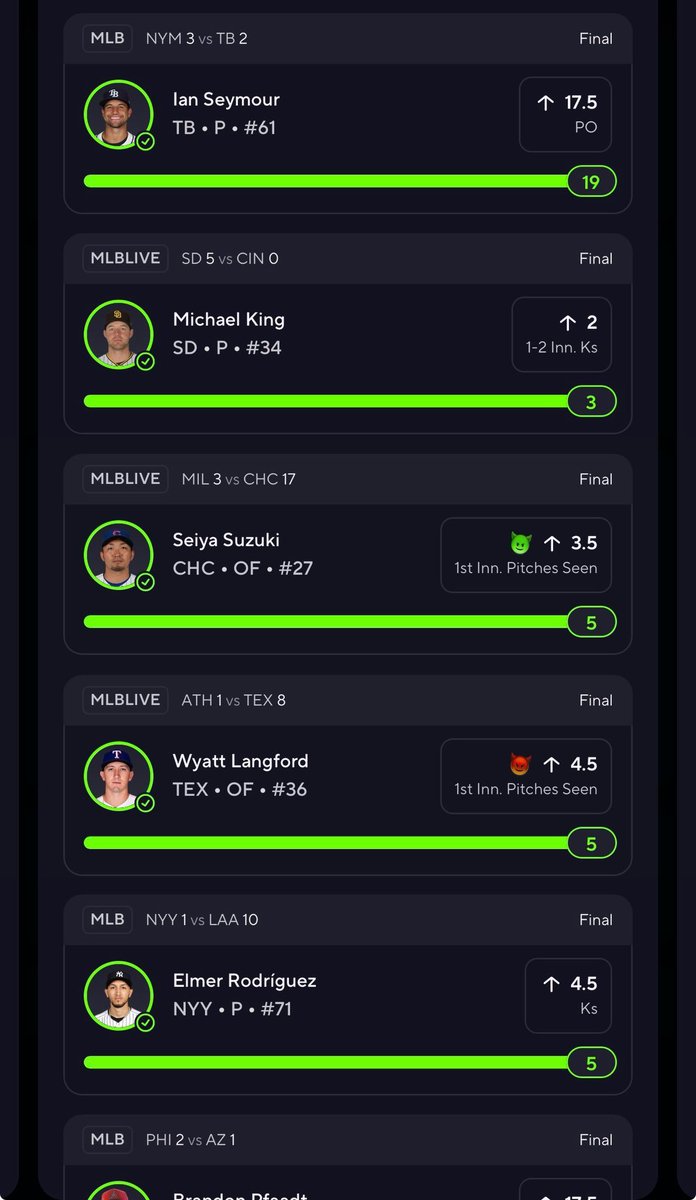Click the progress bar result showing 19
Image resolution: width=696 pixels, height=1200 pixels.
(x=591, y=181)
